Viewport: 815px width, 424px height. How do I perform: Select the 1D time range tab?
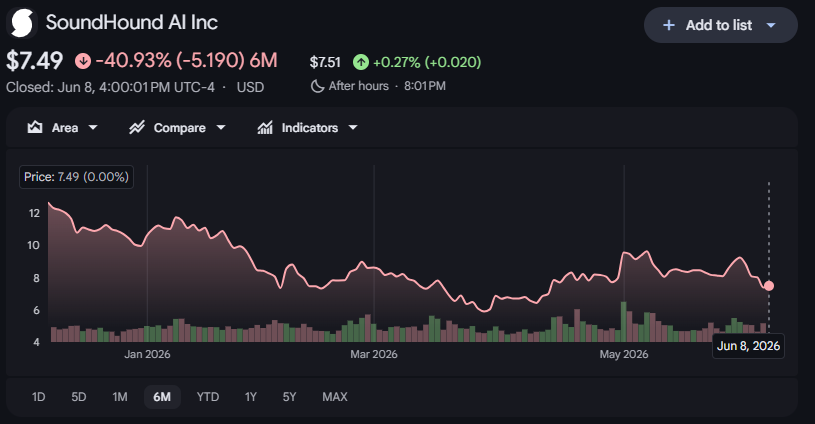(x=38, y=397)
